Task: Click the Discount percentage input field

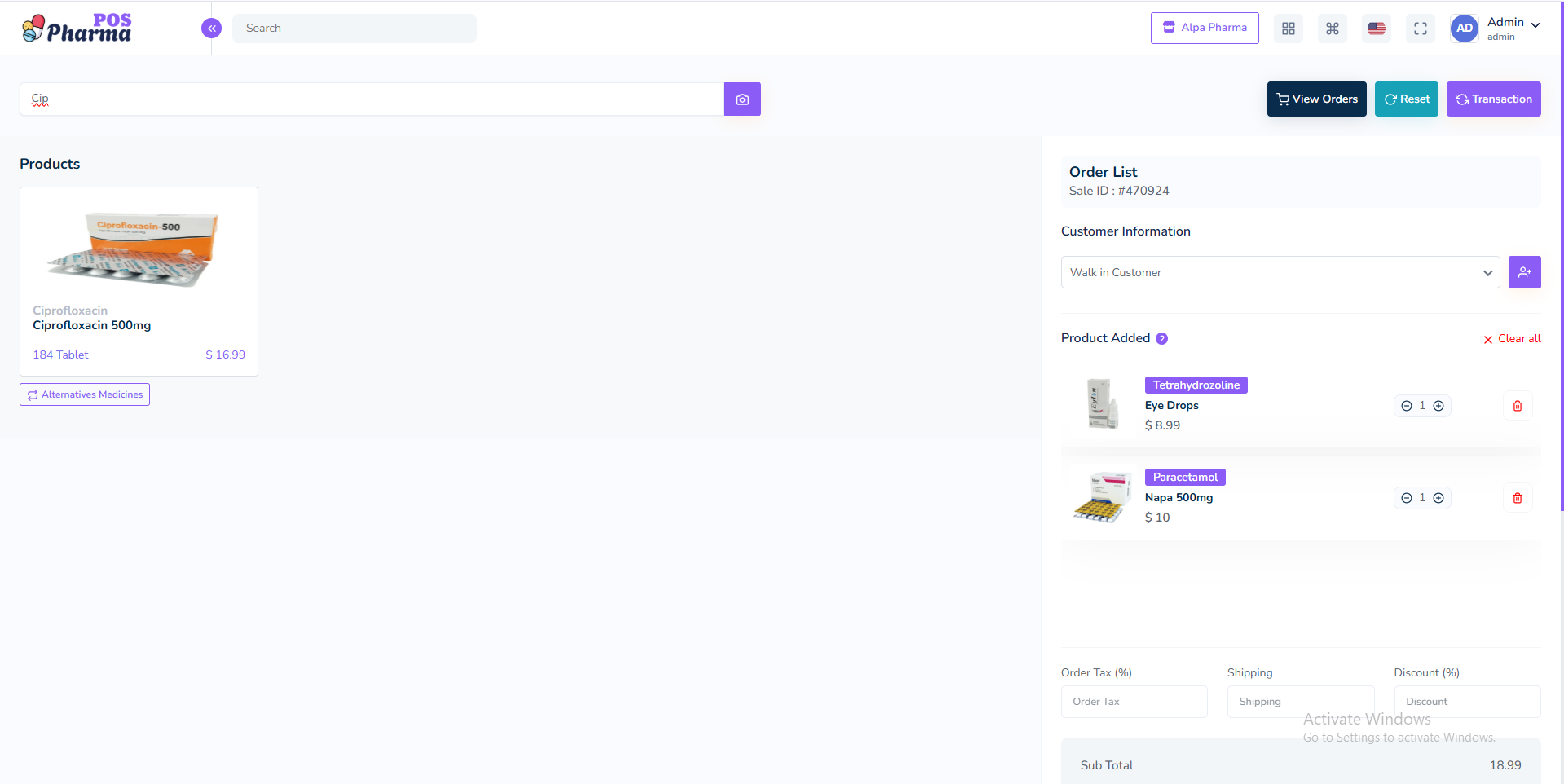Action: 1466,702
